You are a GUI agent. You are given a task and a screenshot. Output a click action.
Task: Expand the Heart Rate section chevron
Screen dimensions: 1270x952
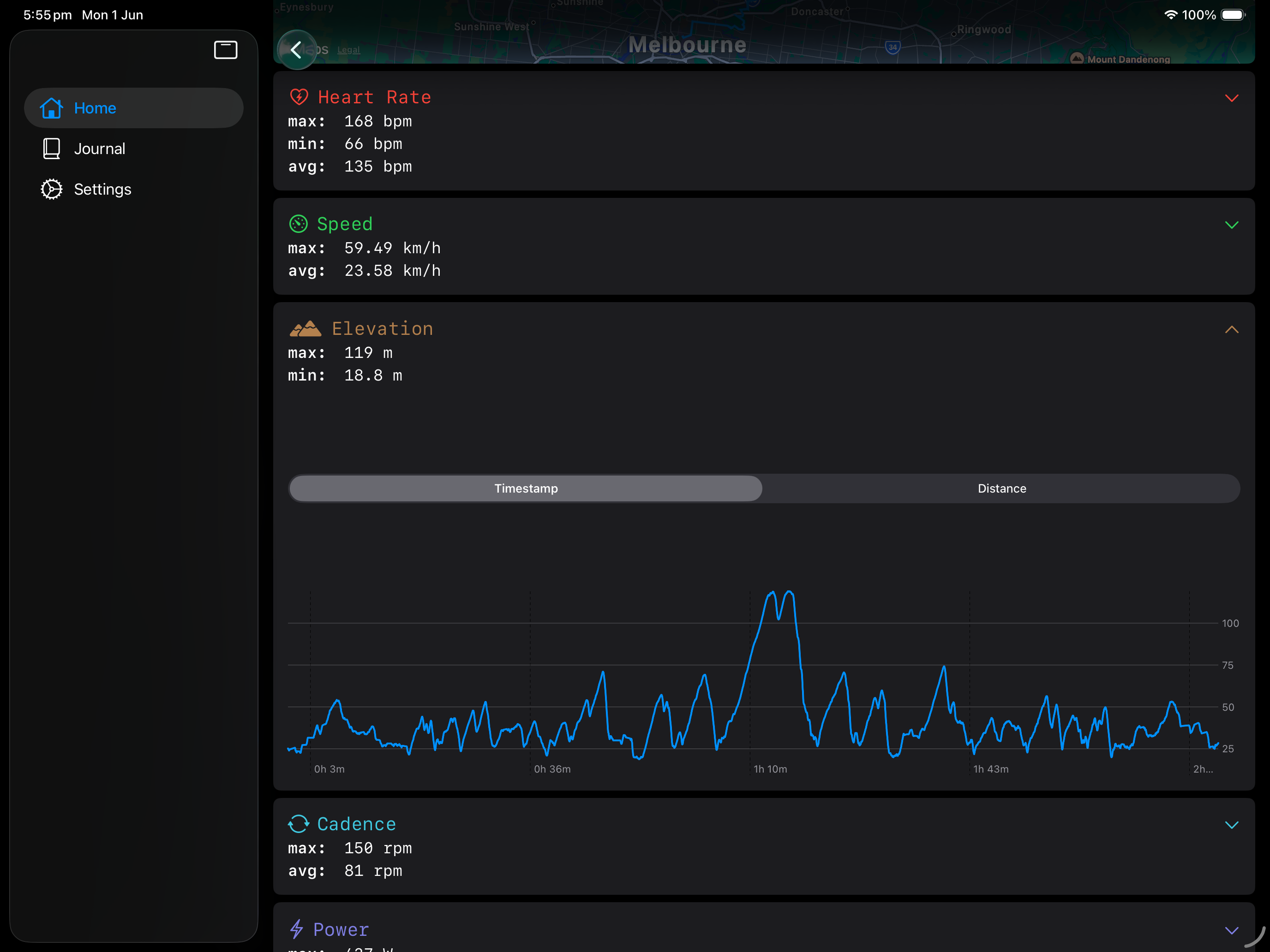(1232, 98)
